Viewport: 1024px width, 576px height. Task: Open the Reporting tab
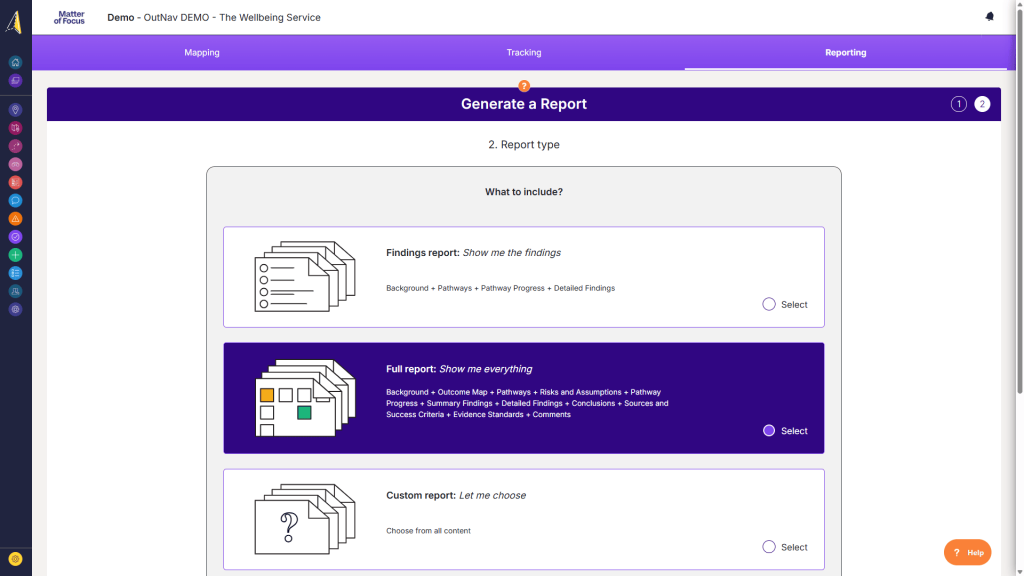click(845, 53)
